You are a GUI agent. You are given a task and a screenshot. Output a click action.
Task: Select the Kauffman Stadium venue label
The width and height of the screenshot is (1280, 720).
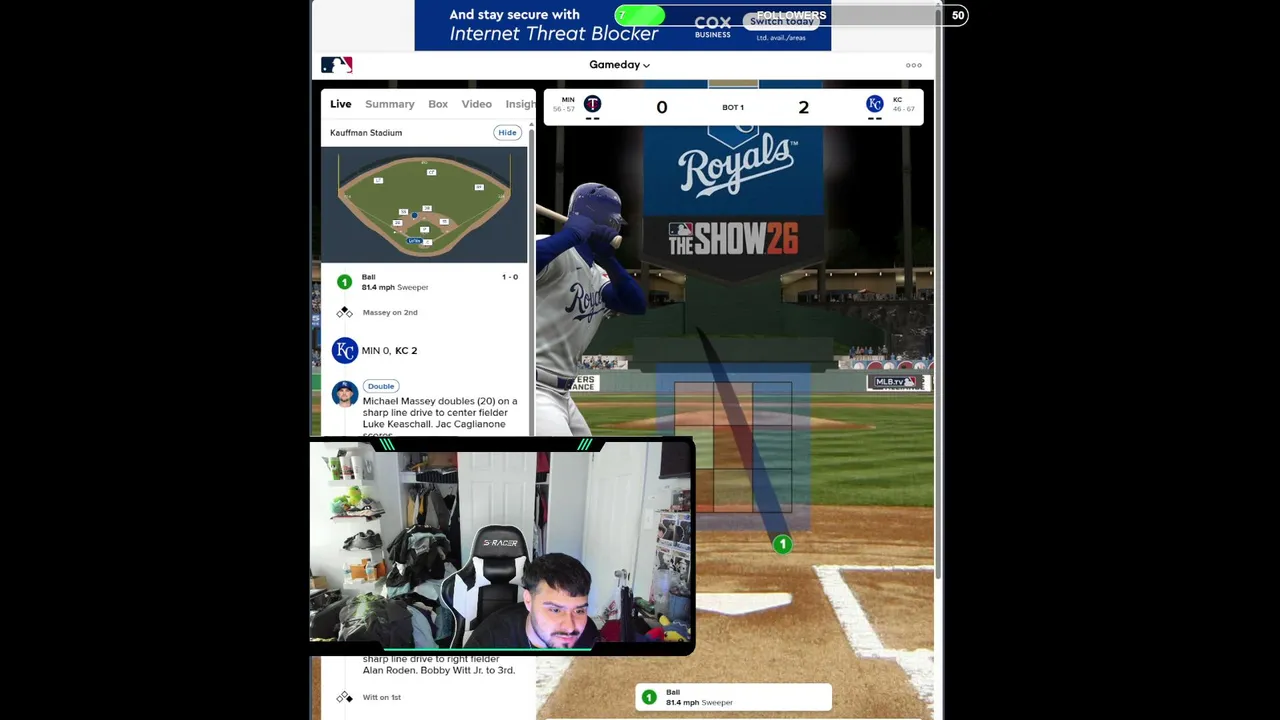(x=366, y=133)
